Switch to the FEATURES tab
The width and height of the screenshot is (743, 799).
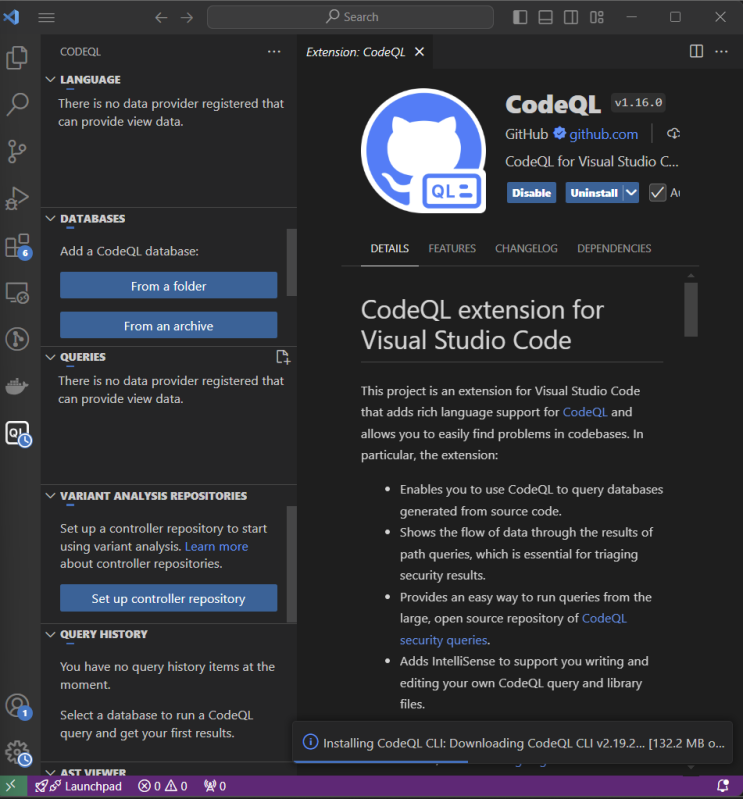(x=452, y=248)
